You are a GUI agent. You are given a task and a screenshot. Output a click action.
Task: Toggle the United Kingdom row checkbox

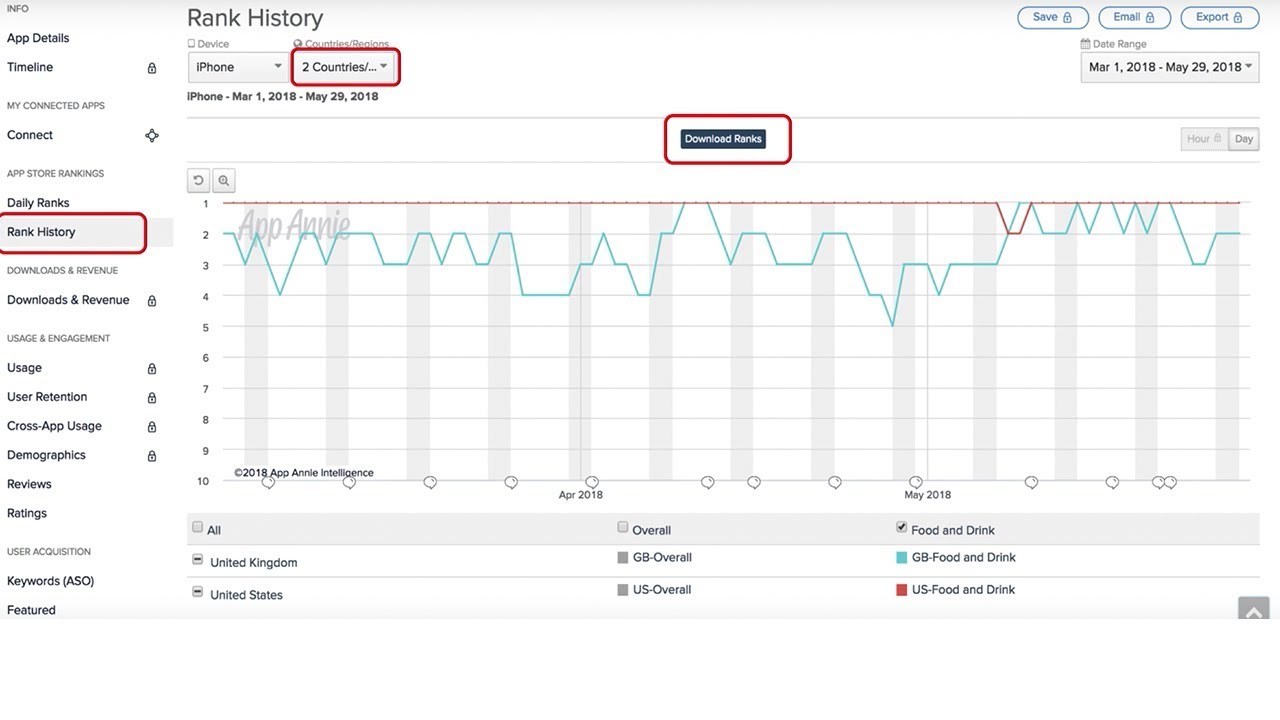198,560
